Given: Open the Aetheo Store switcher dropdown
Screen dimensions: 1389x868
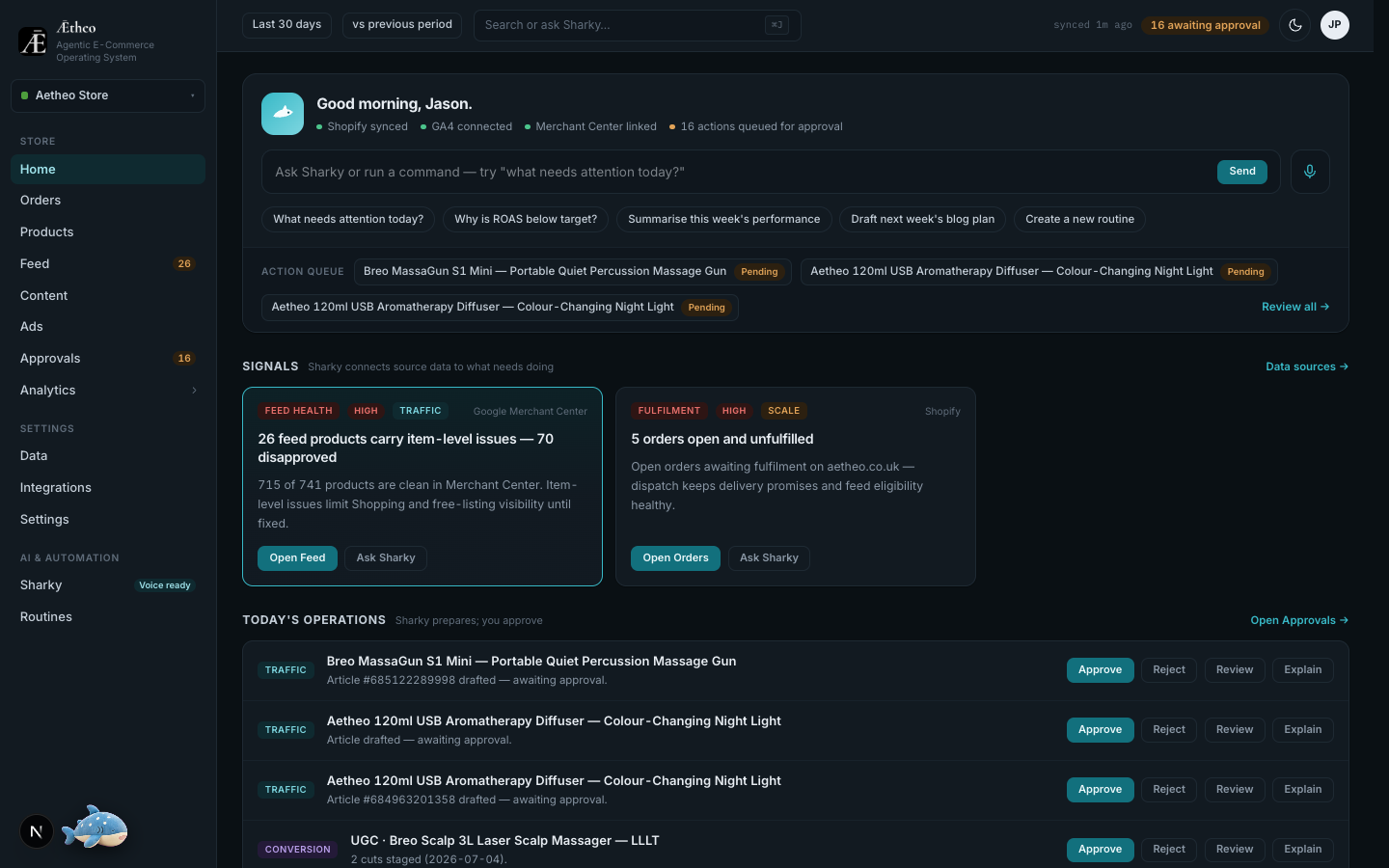Looking at the screenshot, I should (x=108, y=95).
